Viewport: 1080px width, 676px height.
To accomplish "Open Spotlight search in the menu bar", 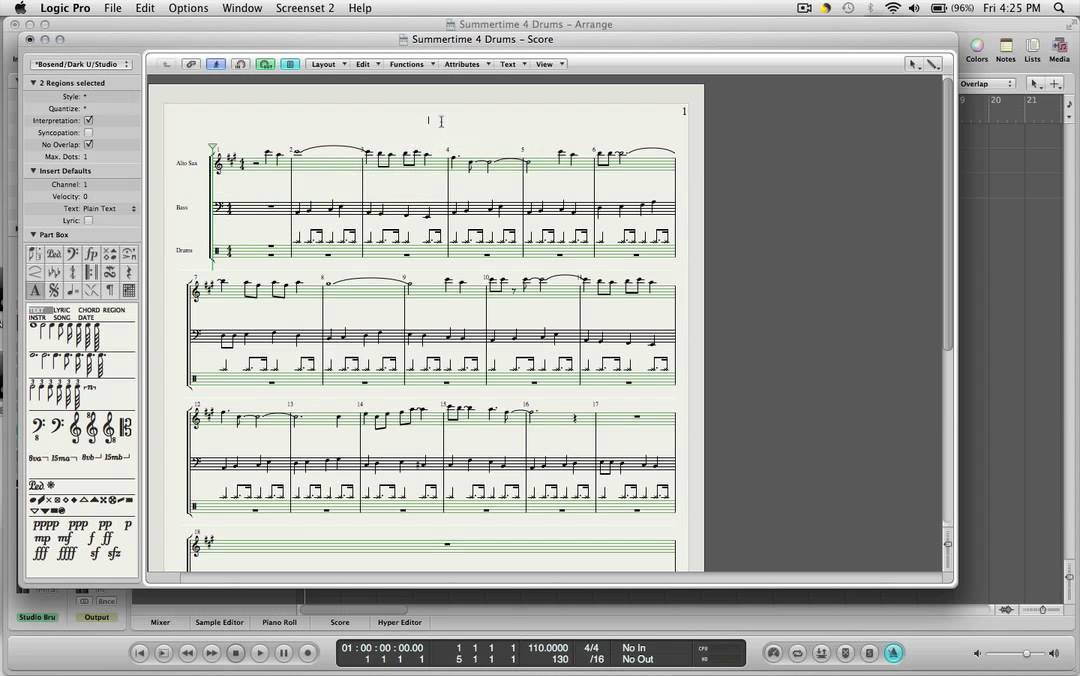I will tap(1059, 8).
